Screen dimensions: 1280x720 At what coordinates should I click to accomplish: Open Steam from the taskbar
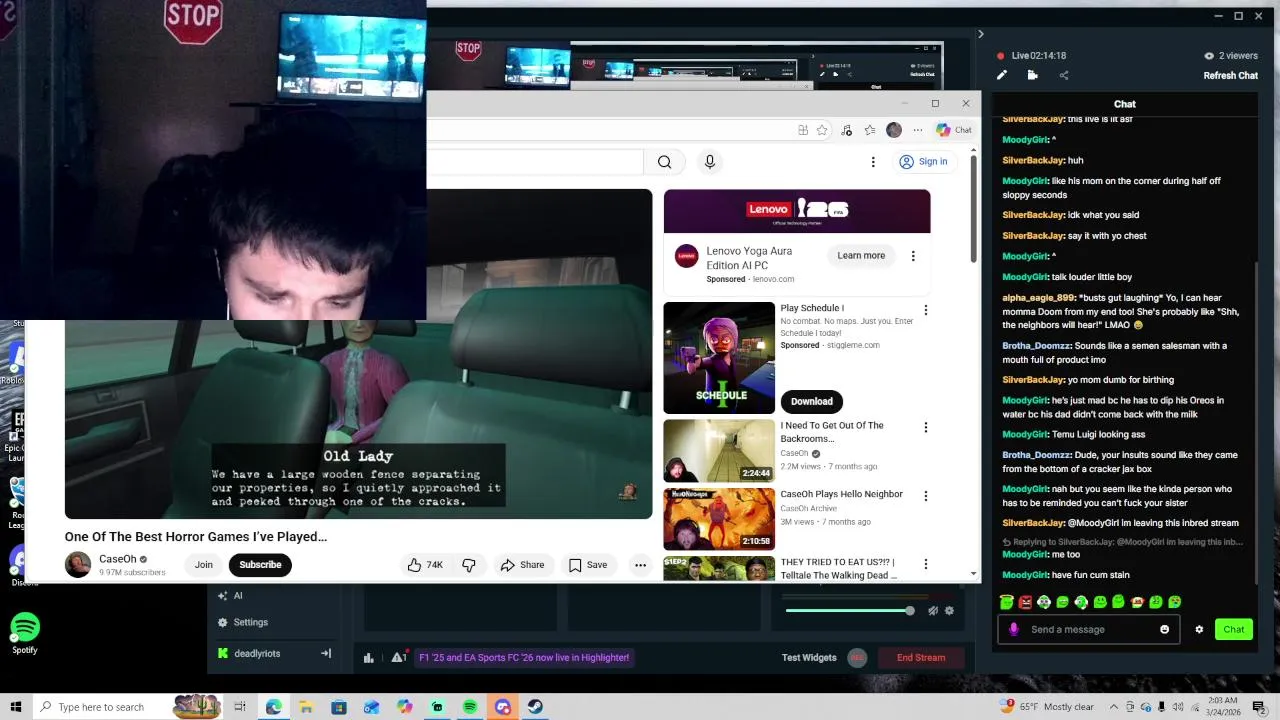[x=535, y=707]
